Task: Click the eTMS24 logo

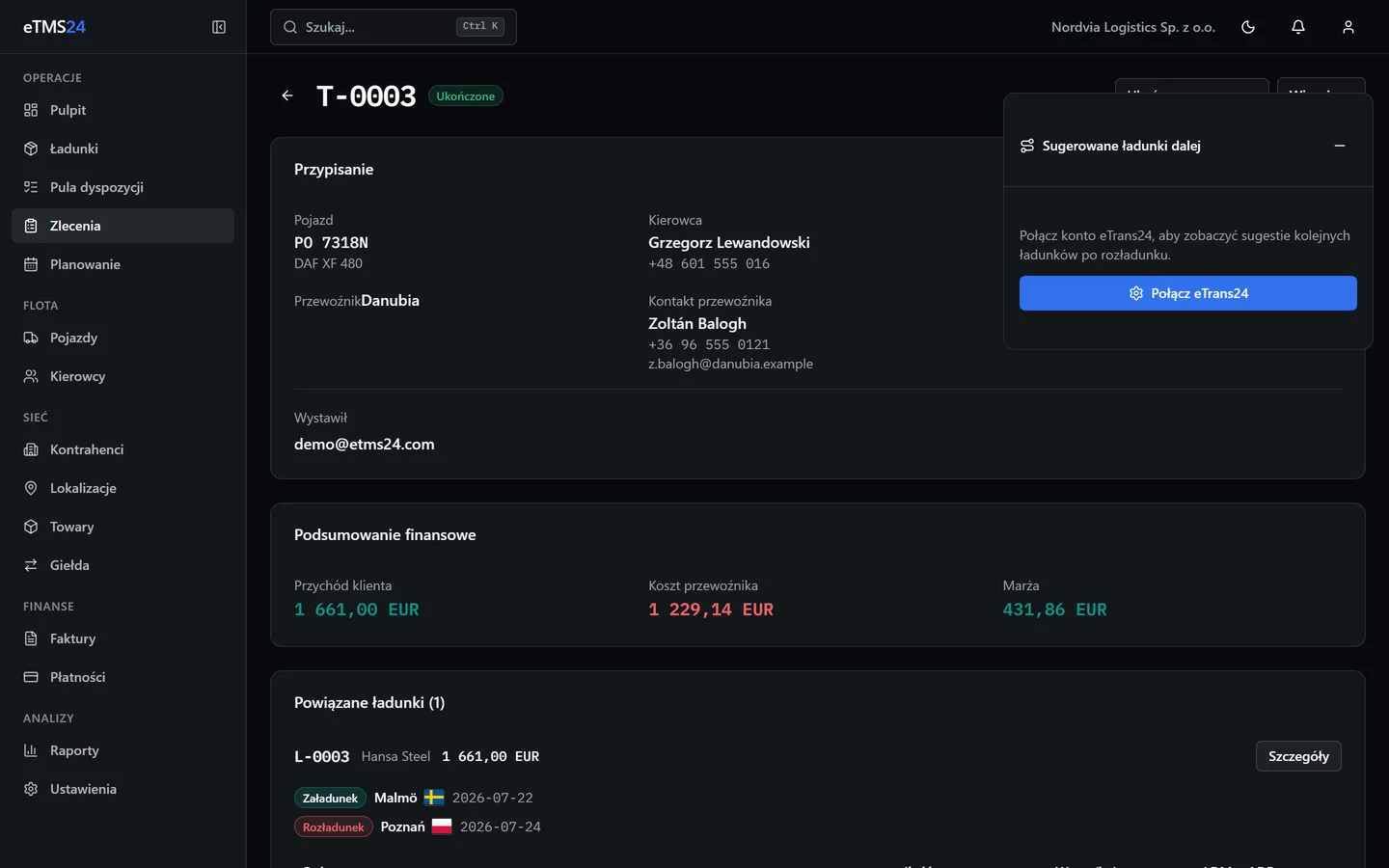Action: tap(54, 27)
